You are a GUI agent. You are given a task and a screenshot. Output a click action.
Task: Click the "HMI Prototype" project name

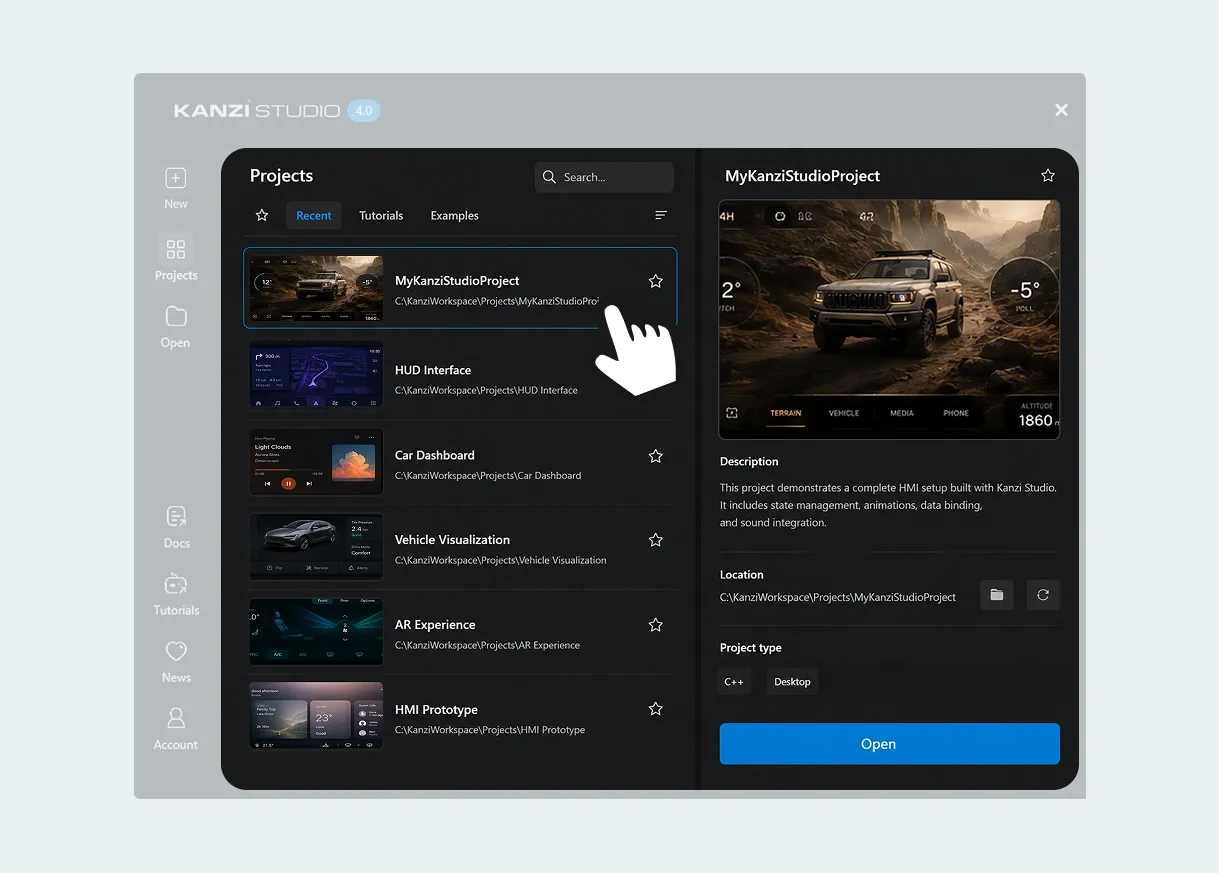point(437,710)
